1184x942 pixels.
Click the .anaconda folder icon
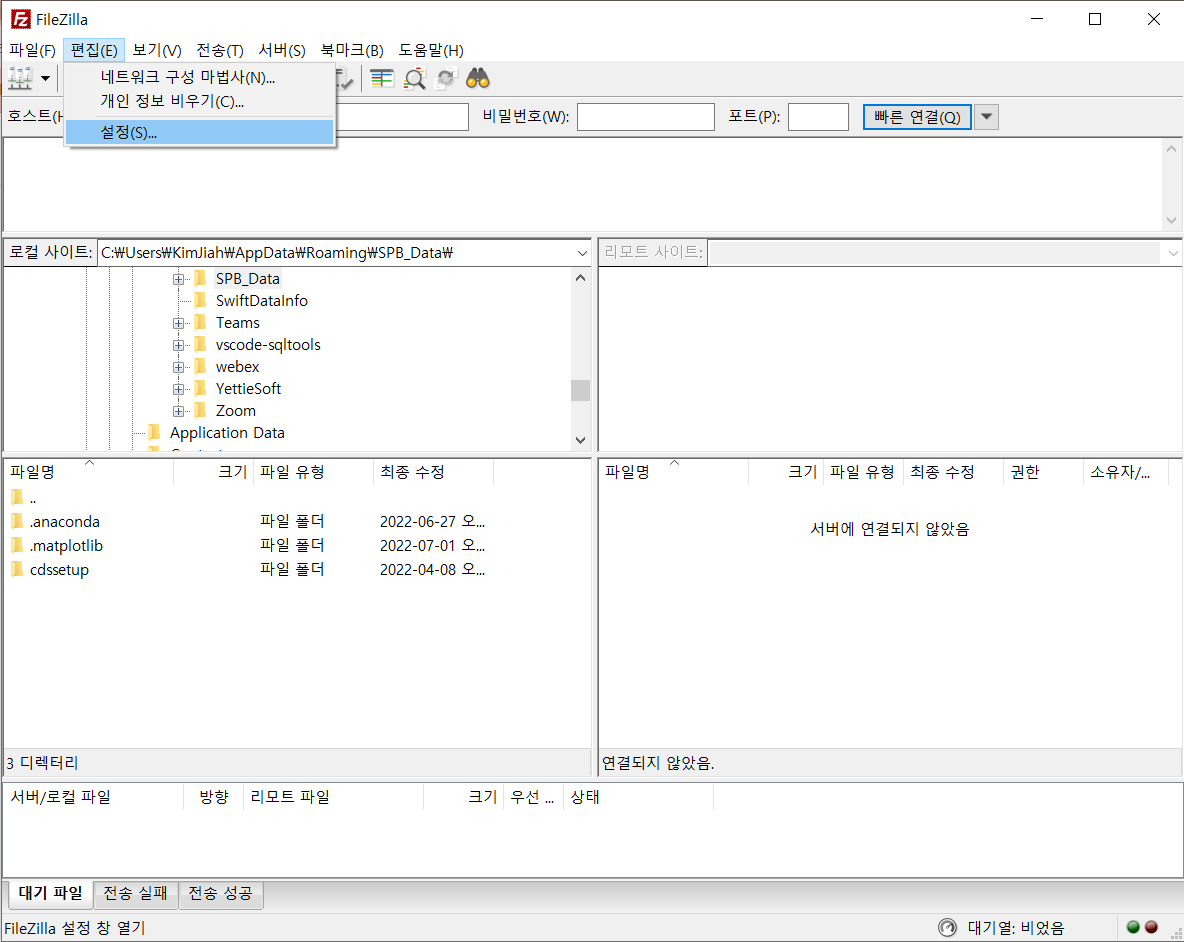(17, 521)
